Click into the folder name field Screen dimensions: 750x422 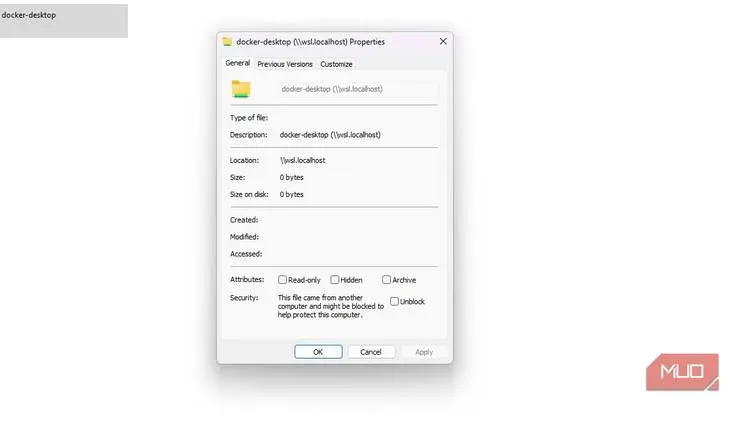358,89
